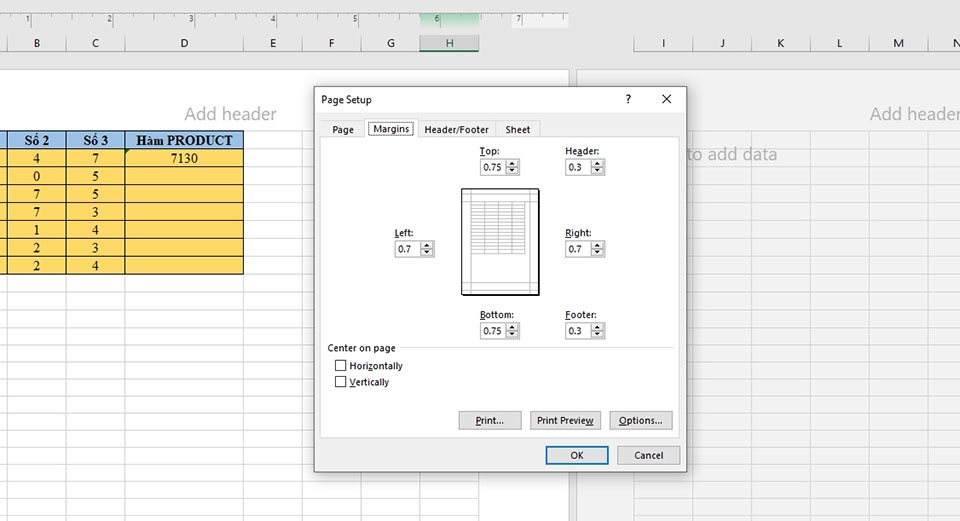Click the Footer margin input field

pyautogui.click(x=579, y=331)
